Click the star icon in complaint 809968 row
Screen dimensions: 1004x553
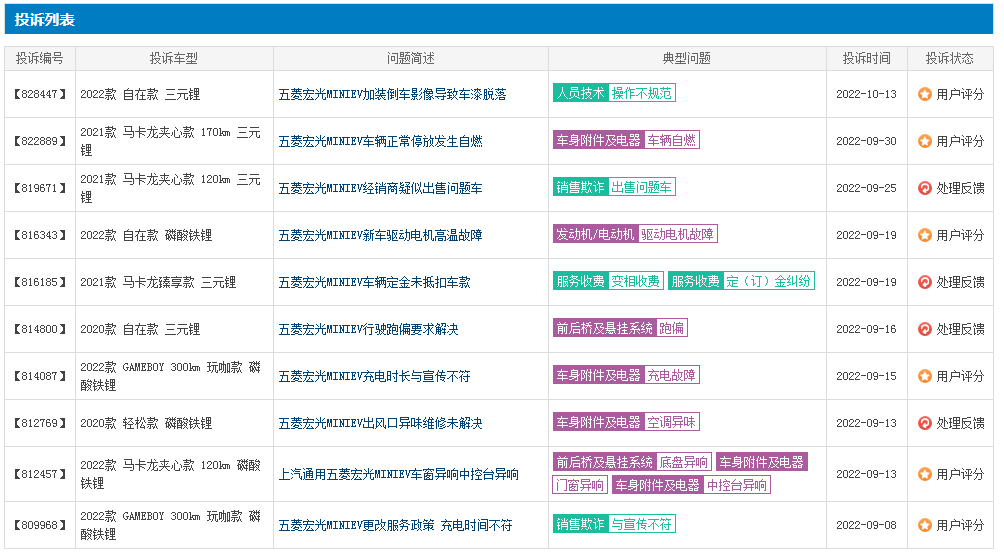coord(925,525)
